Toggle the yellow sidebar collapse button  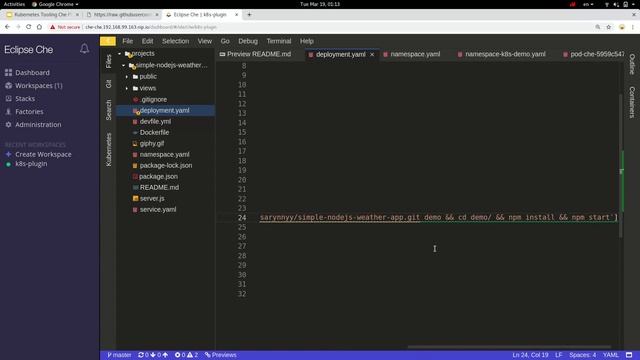click(x=108, y=41)
